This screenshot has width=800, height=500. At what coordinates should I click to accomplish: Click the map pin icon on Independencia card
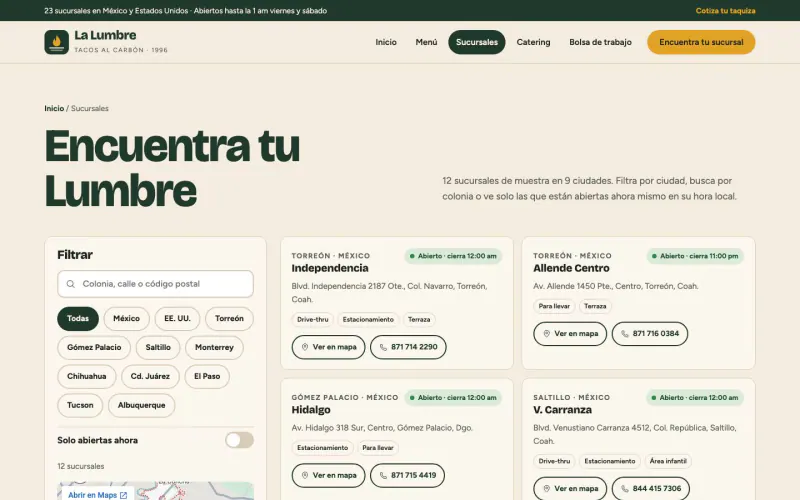point(305,347)
